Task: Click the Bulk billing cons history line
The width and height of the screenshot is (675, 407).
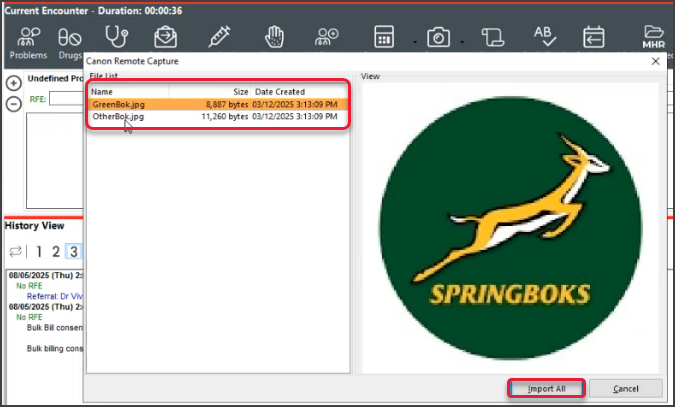Action: [55, 348]
